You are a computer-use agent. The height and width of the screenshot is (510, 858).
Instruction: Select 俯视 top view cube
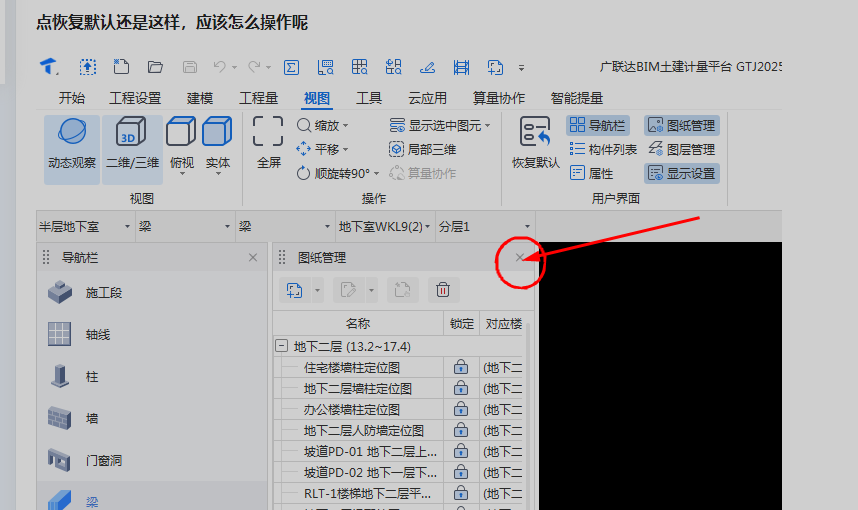(182, 144)
